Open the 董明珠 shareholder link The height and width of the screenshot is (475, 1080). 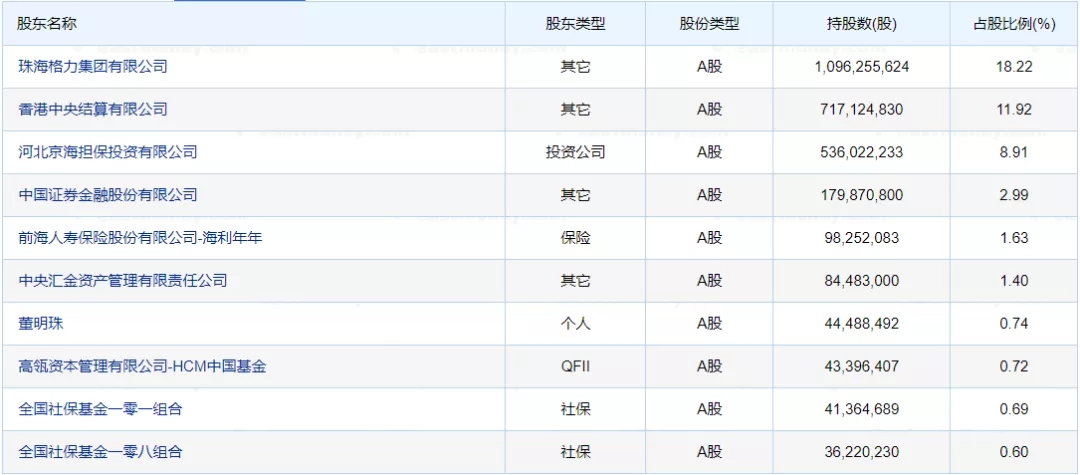point(41,324)
